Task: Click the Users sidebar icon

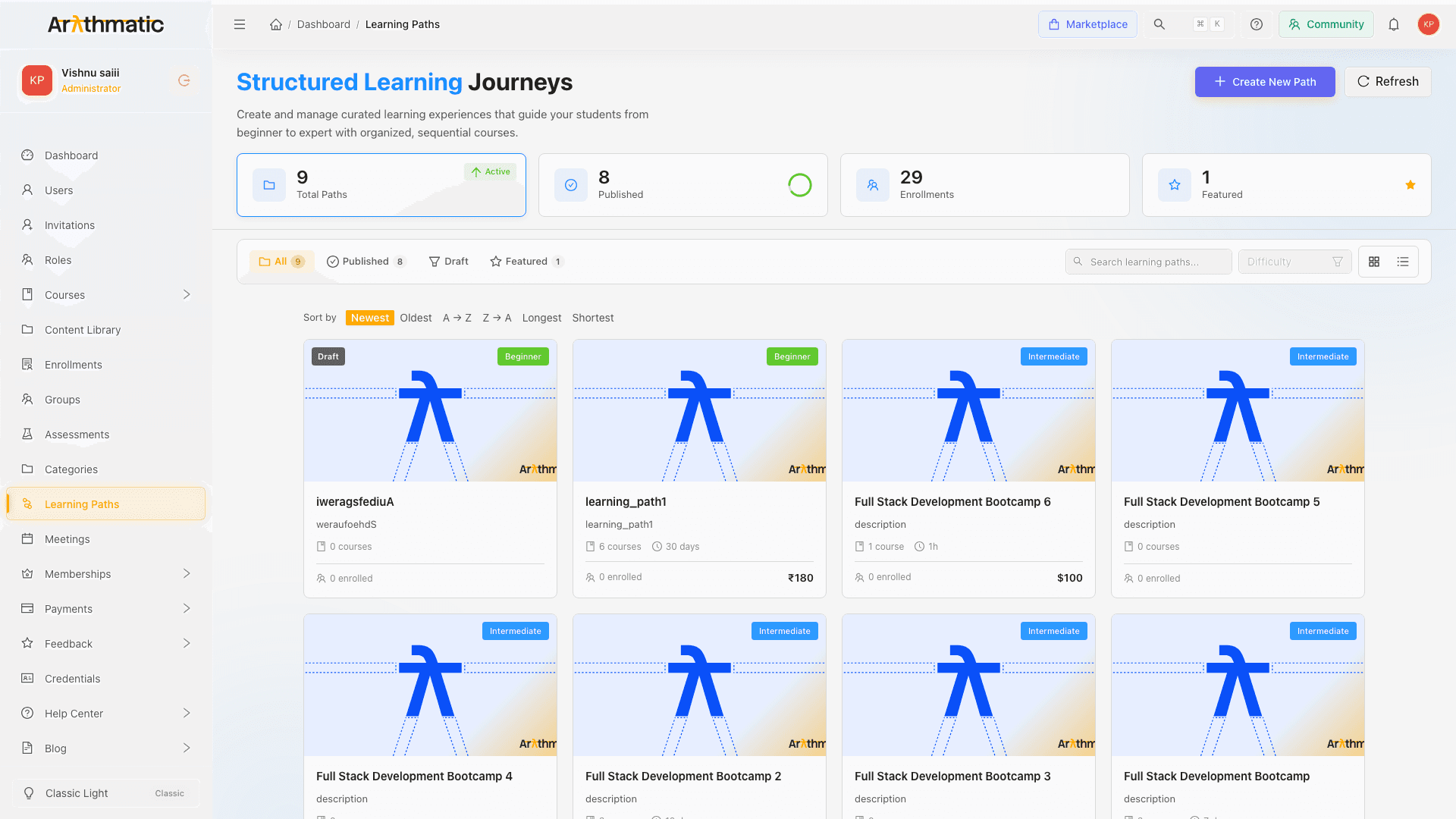Action: click(x=27, y=190)
